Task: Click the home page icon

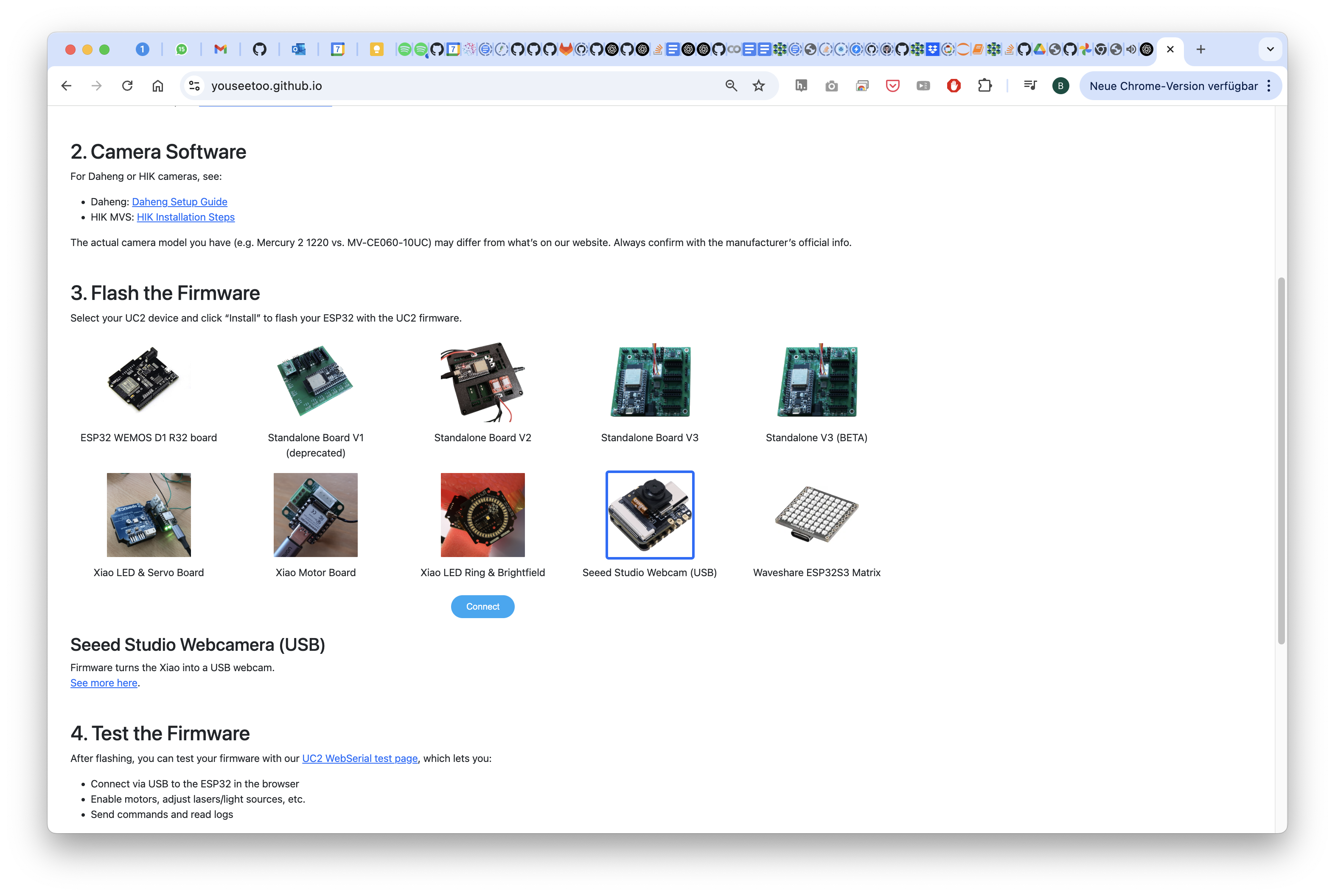Action: pos(158,86)
